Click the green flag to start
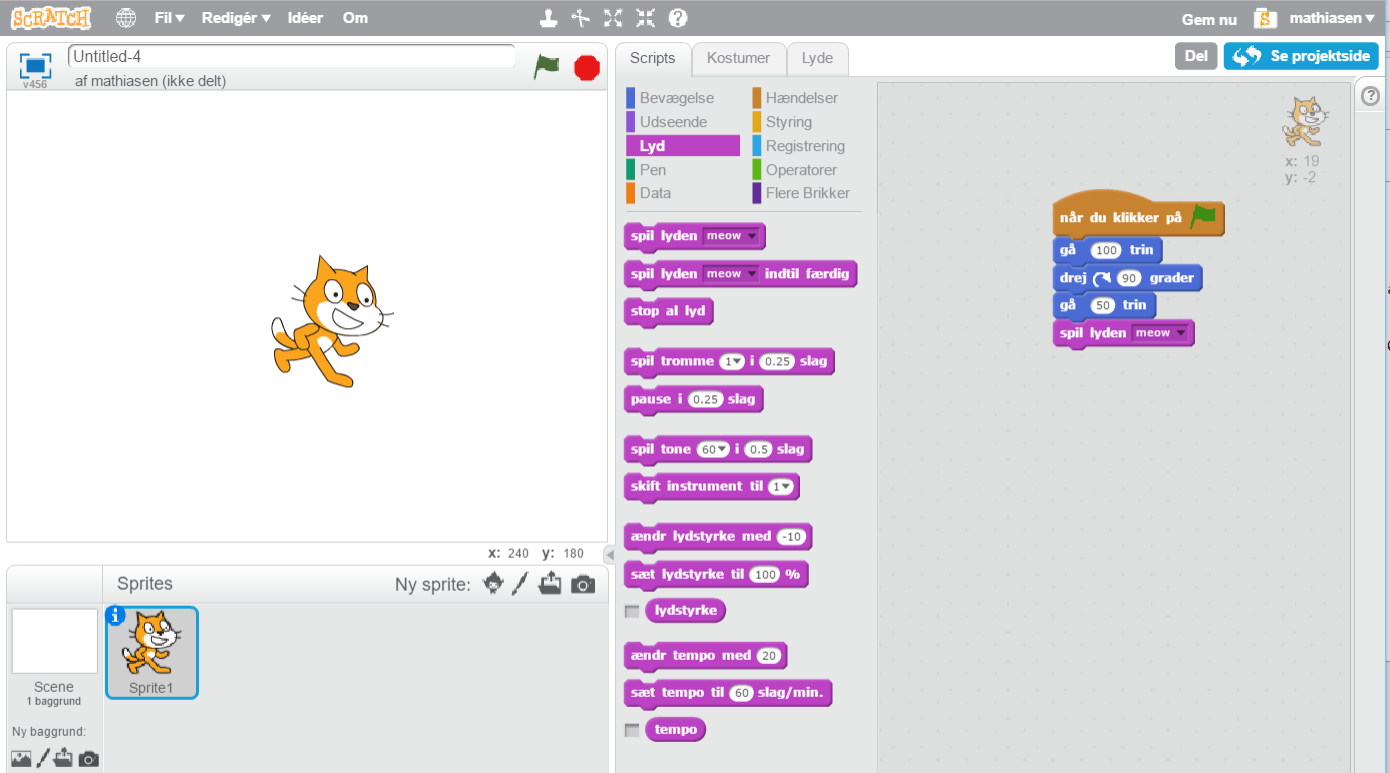 (546, 67)
